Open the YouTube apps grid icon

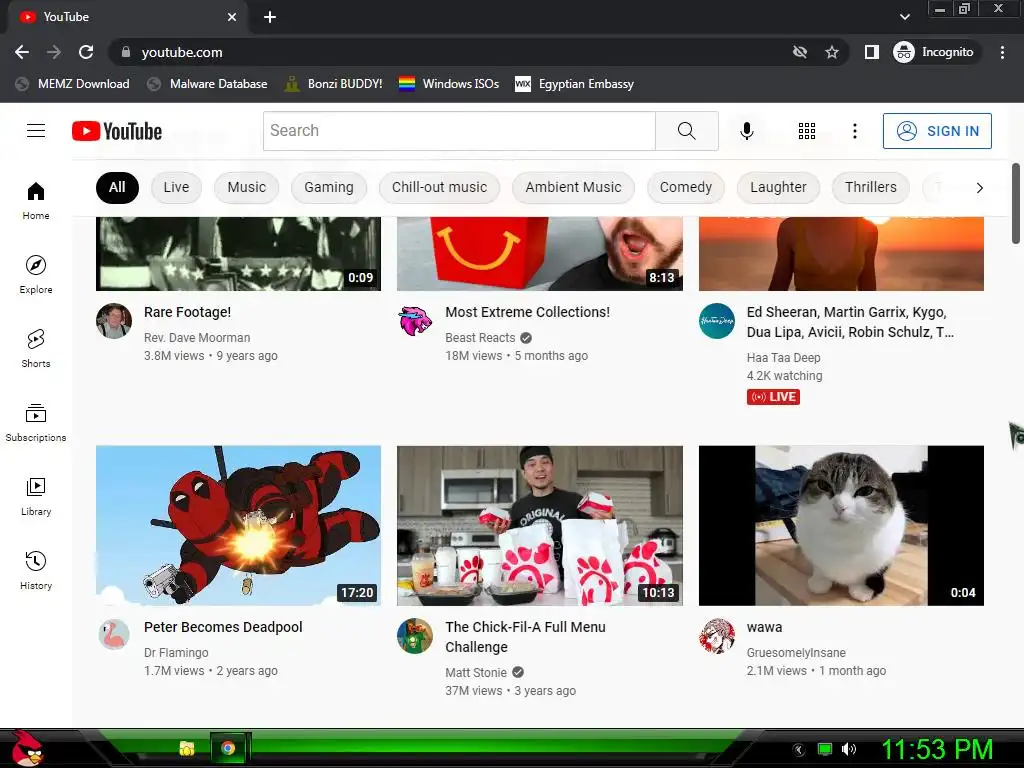click(x=807, y=131)
